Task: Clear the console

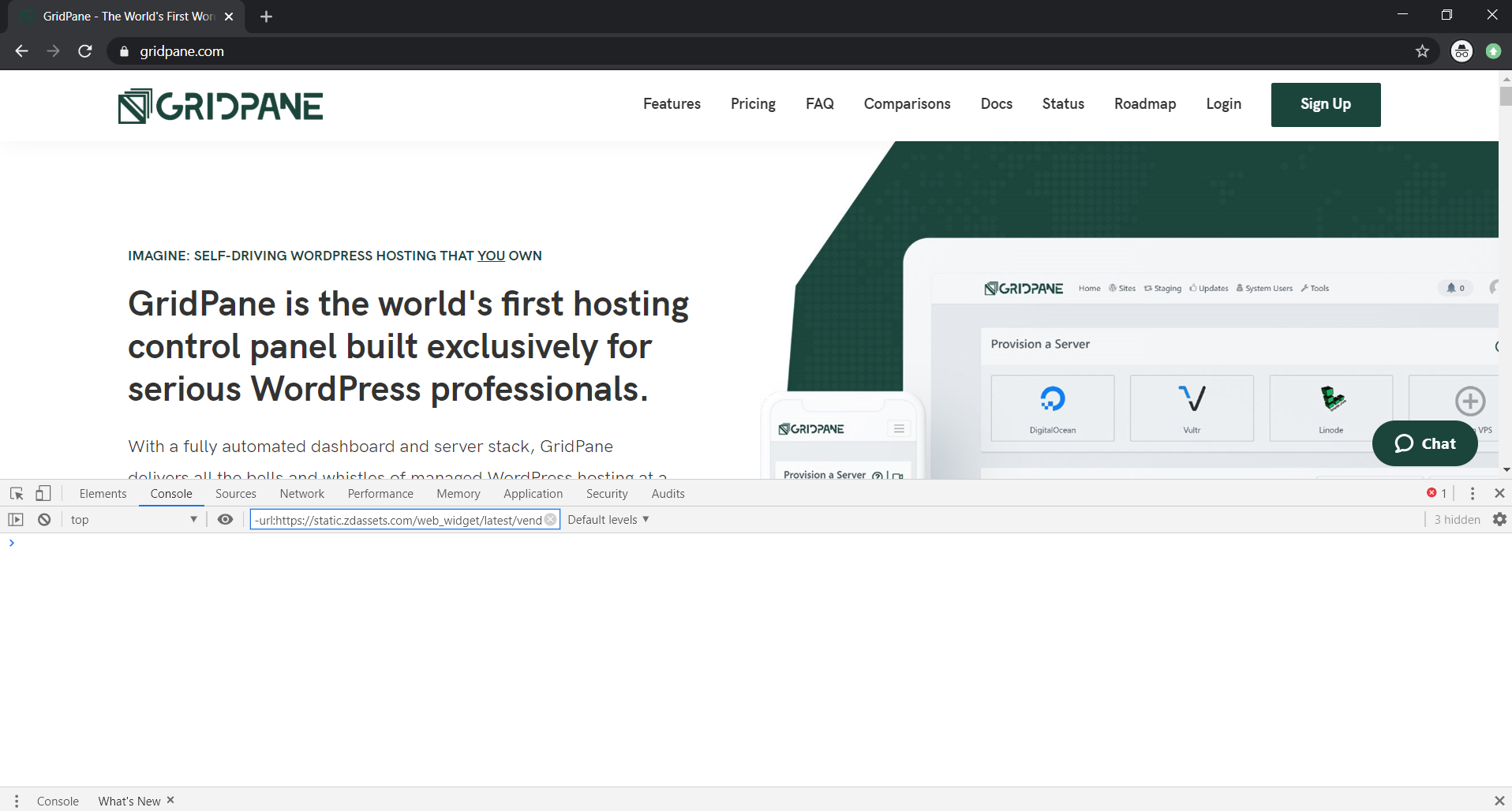Action: tap(44, 520)
